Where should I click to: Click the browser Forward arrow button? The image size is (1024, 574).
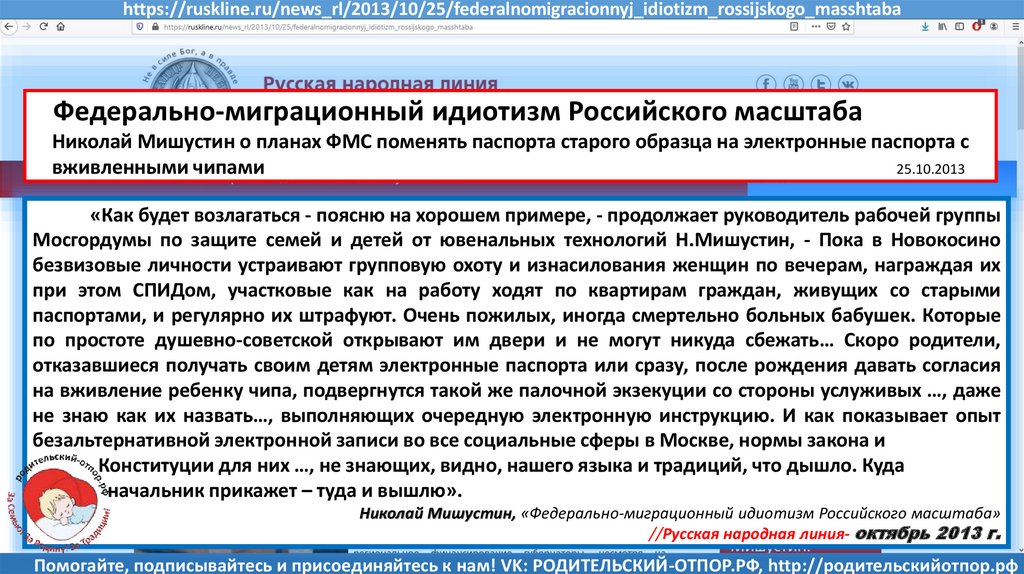point(26,27)
